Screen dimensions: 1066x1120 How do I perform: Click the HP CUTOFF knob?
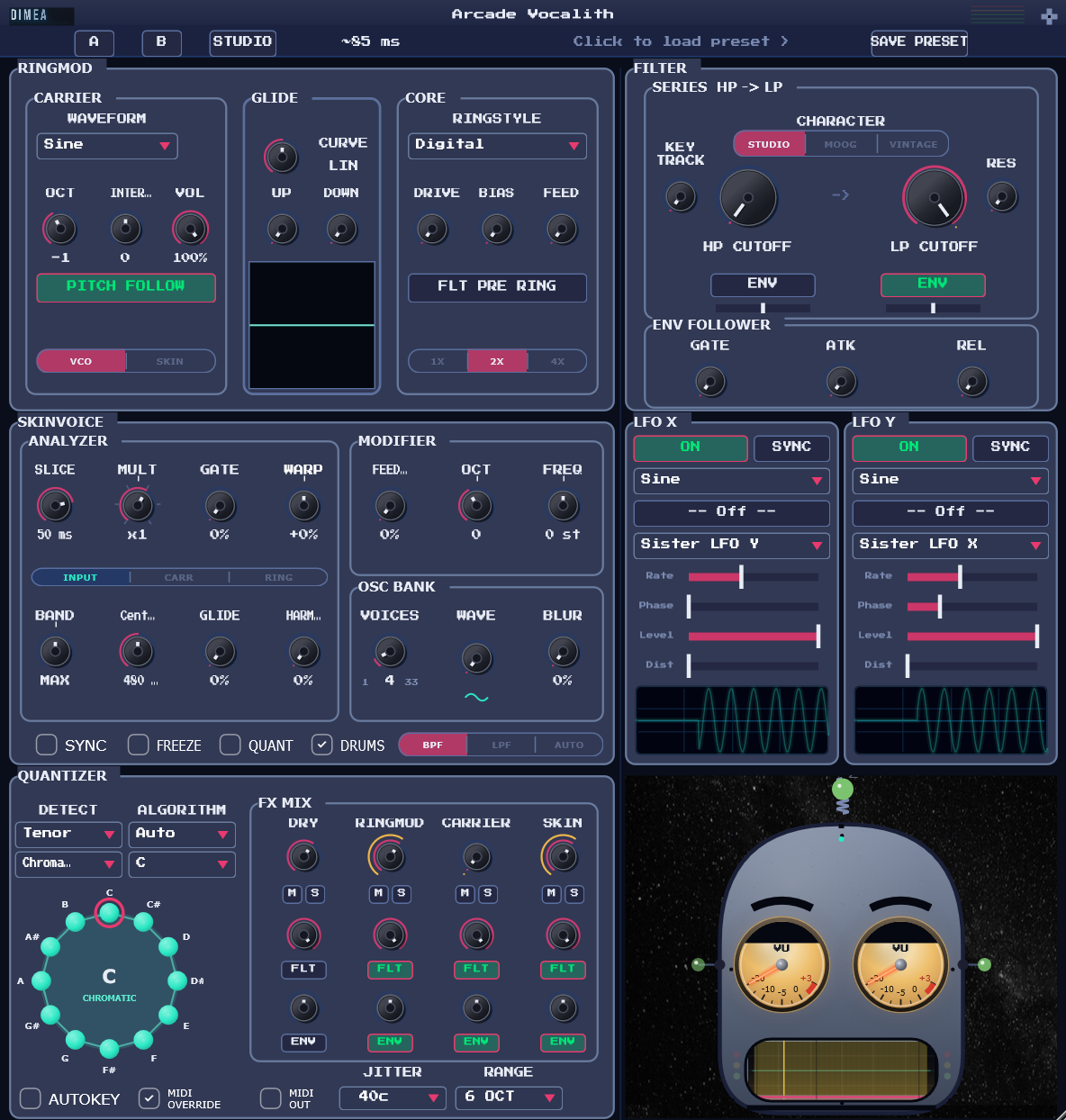[747, 198]
